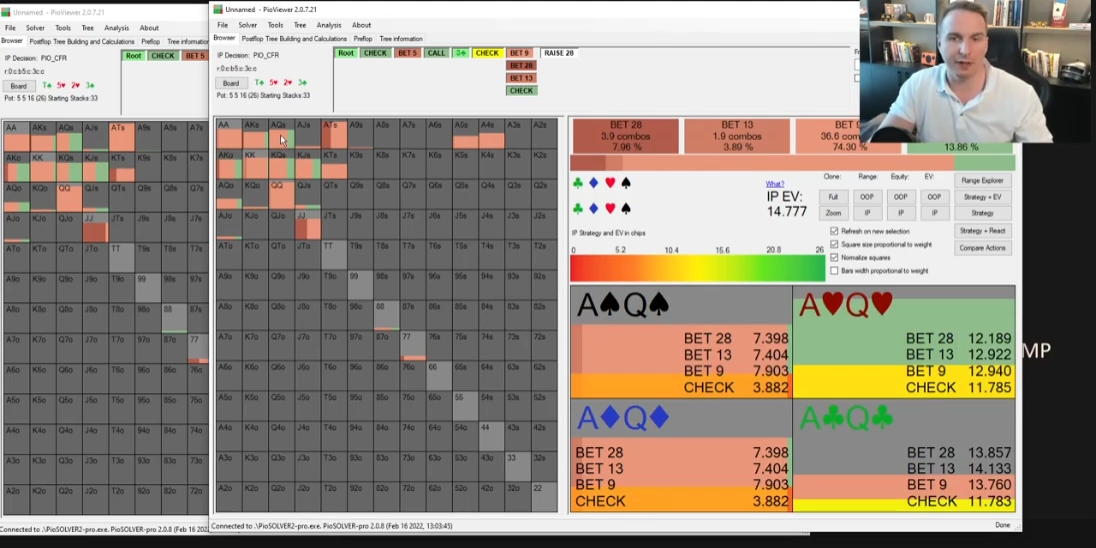Open Solver menu in front window
This screenshot has height=548, width=1096.
247,25
